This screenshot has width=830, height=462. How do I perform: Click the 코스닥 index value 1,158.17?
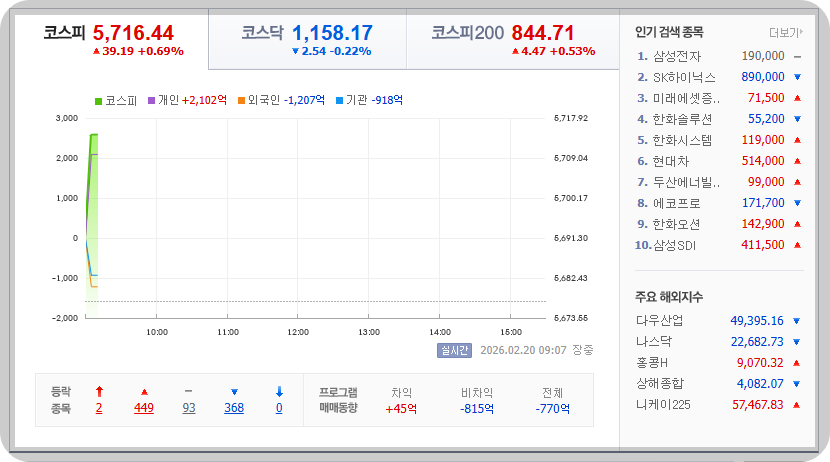point(332,33)
